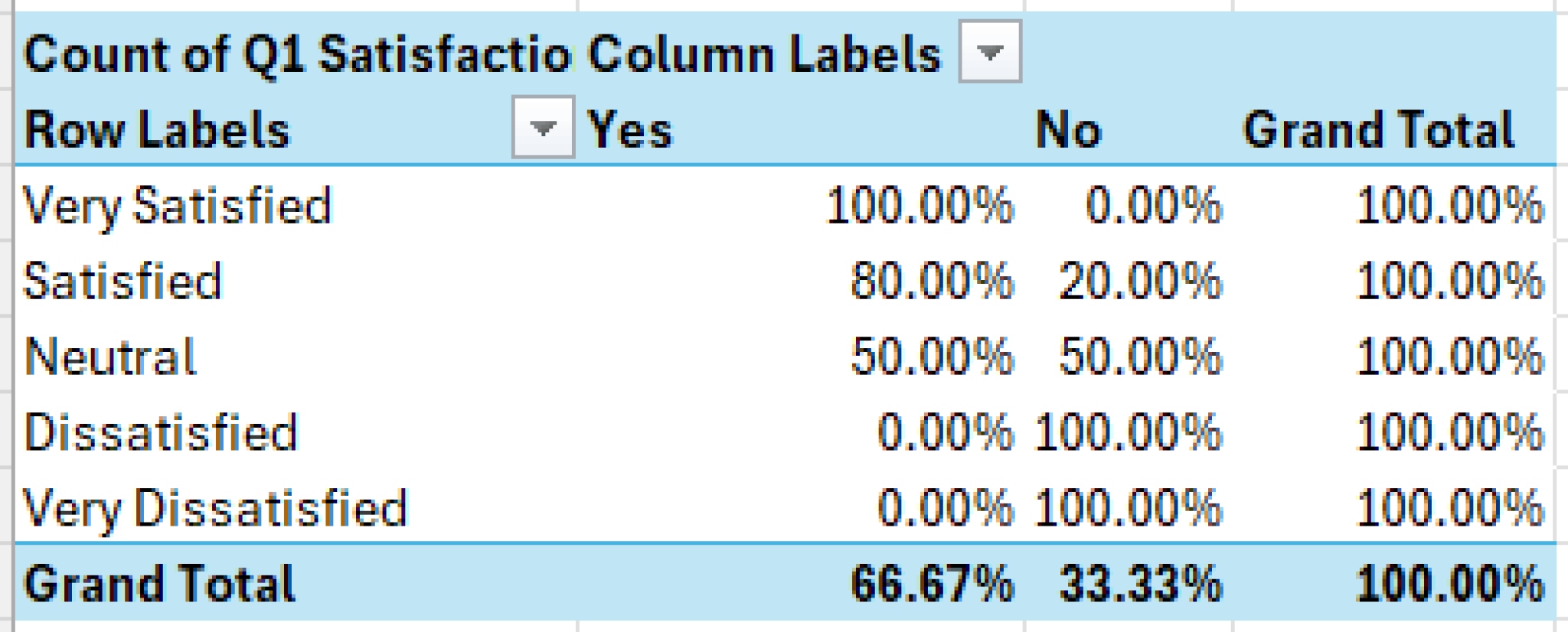Click the No column header

click(1067, 129)
